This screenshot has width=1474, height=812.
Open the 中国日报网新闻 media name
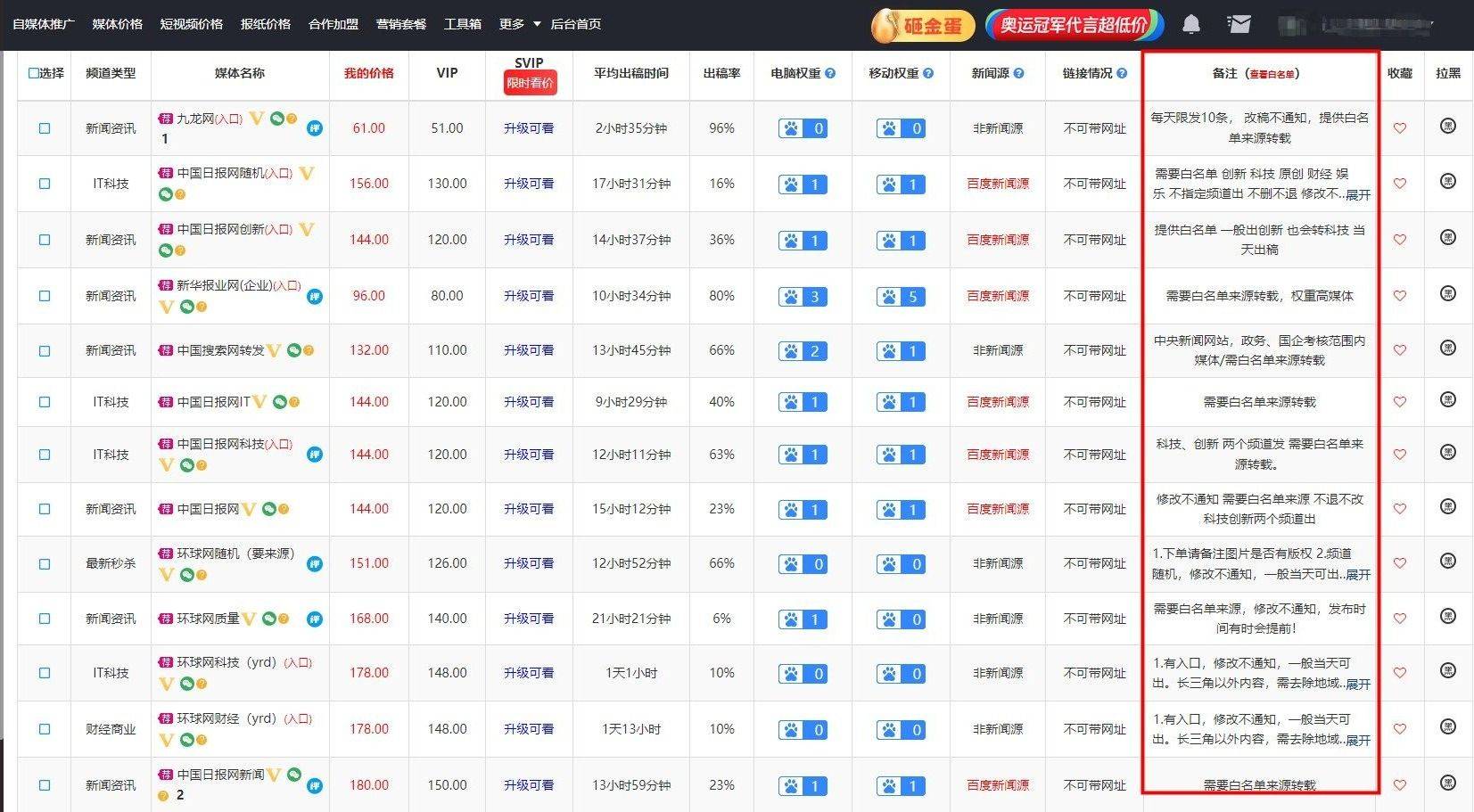(220, 775)
